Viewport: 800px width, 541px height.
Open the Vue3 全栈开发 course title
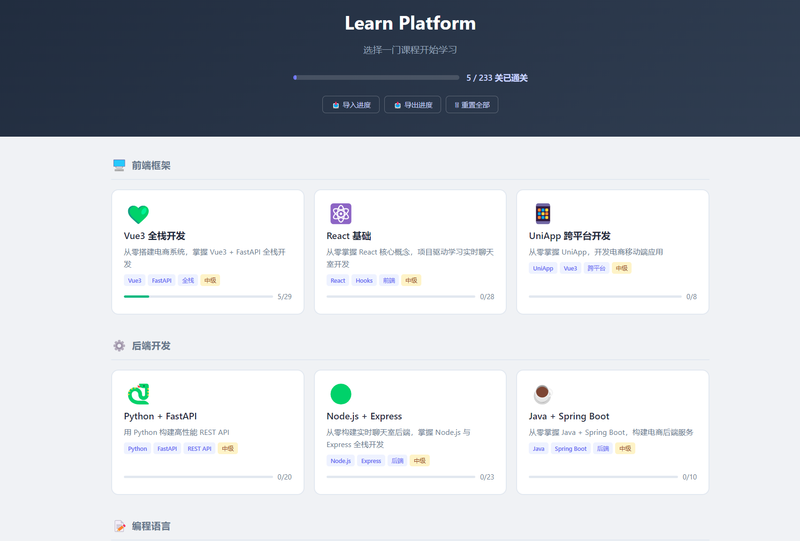click(155, 236)
